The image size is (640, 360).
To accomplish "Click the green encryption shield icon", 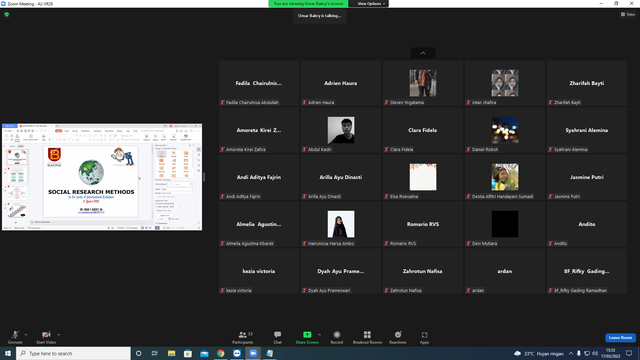I will (7, 14).
